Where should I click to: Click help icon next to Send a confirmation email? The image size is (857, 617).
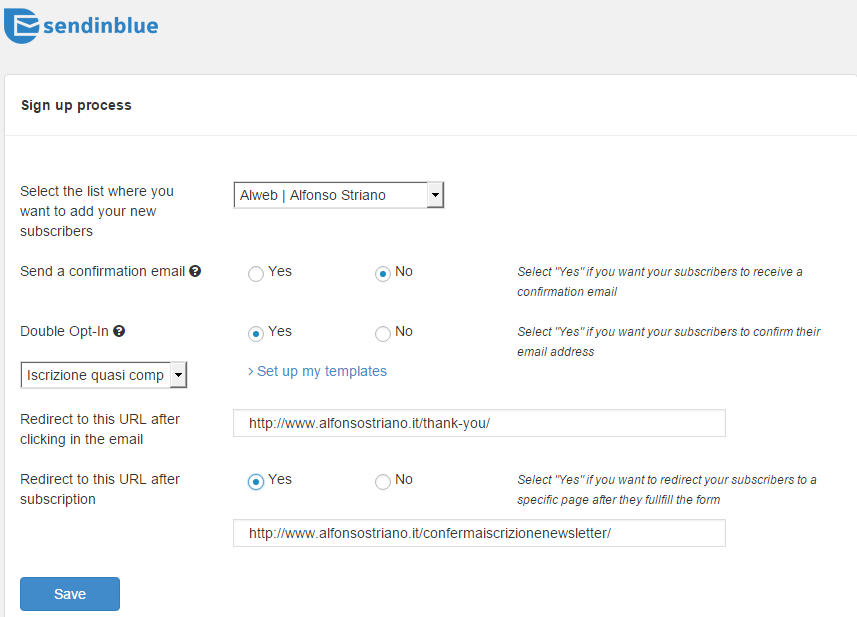click(195, 271)
